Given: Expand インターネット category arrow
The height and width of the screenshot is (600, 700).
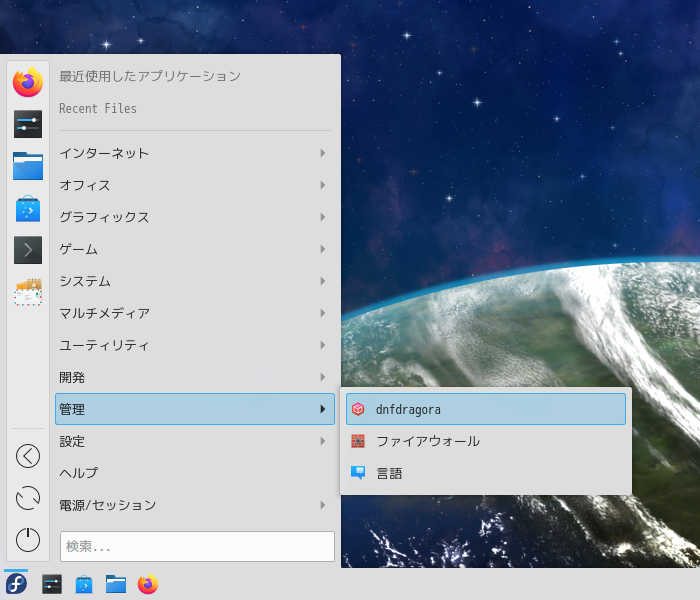Looking at the screenshot, I should pos(323,153).
